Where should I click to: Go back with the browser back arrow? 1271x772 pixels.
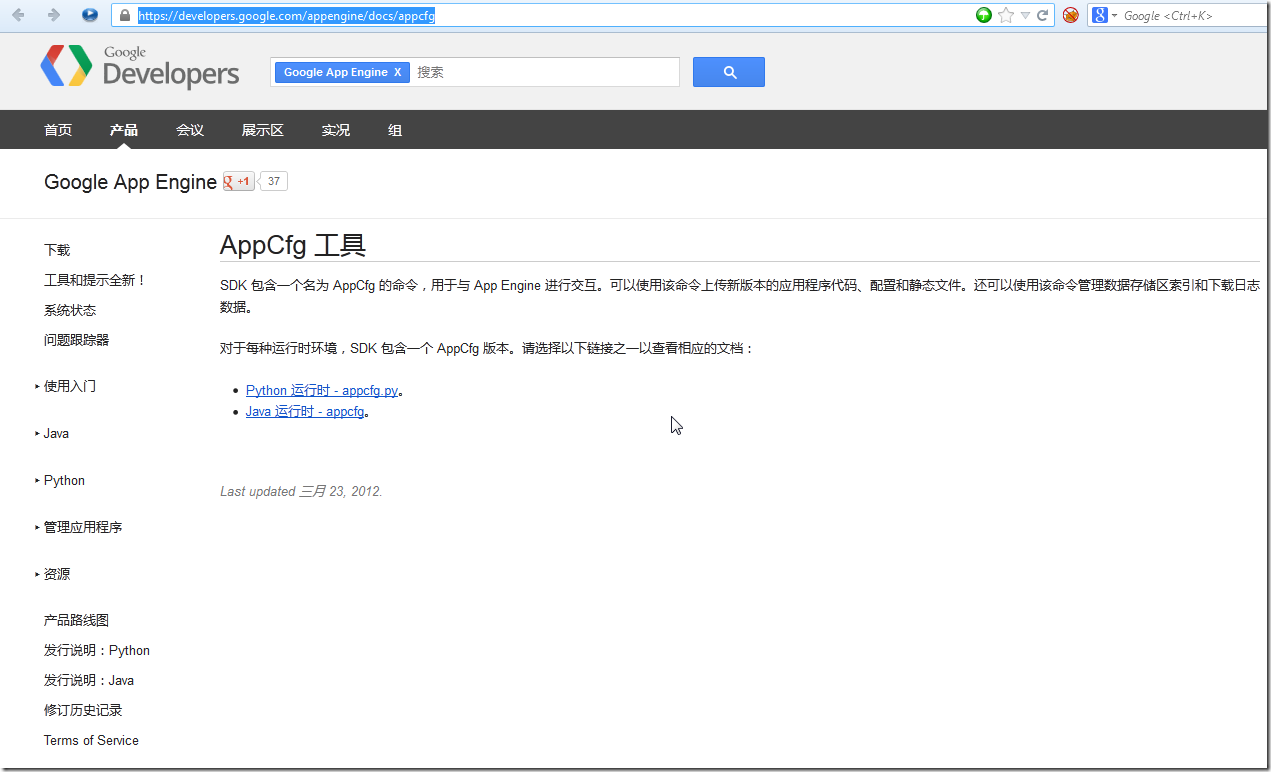point(18,15)
